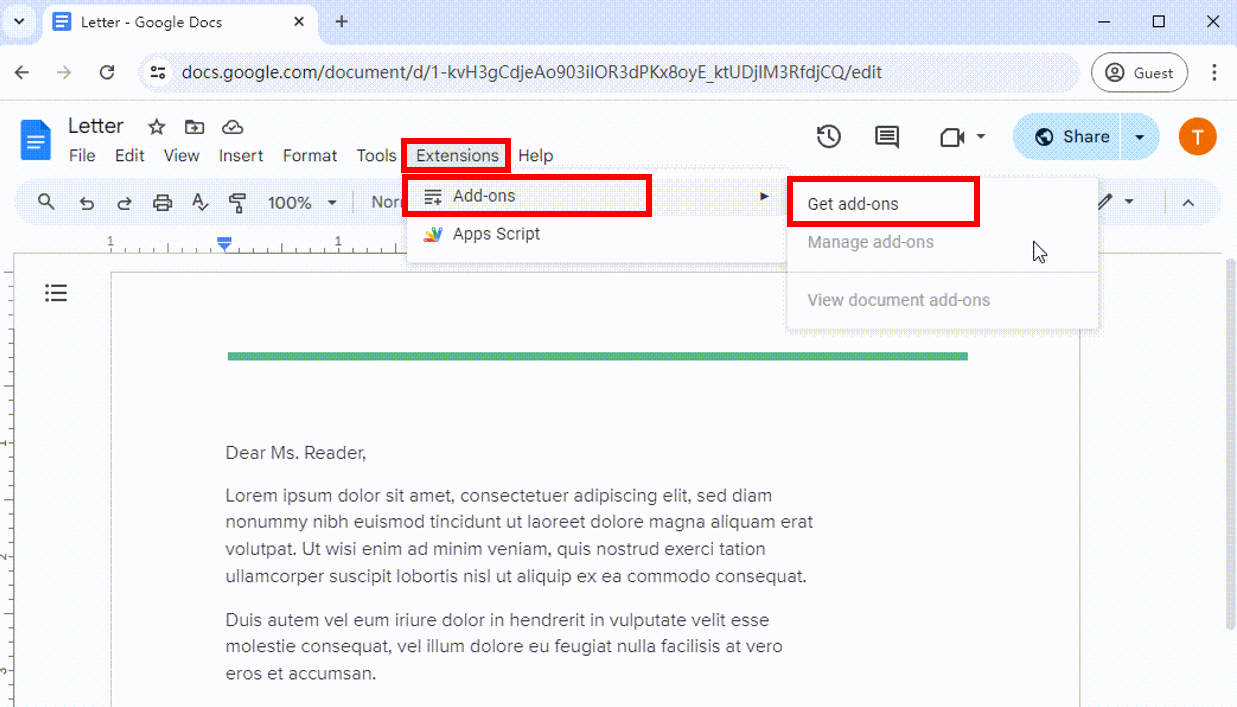Choose Manage add-ons
This screenshot has height=707, width=1237.
(942, 242)
